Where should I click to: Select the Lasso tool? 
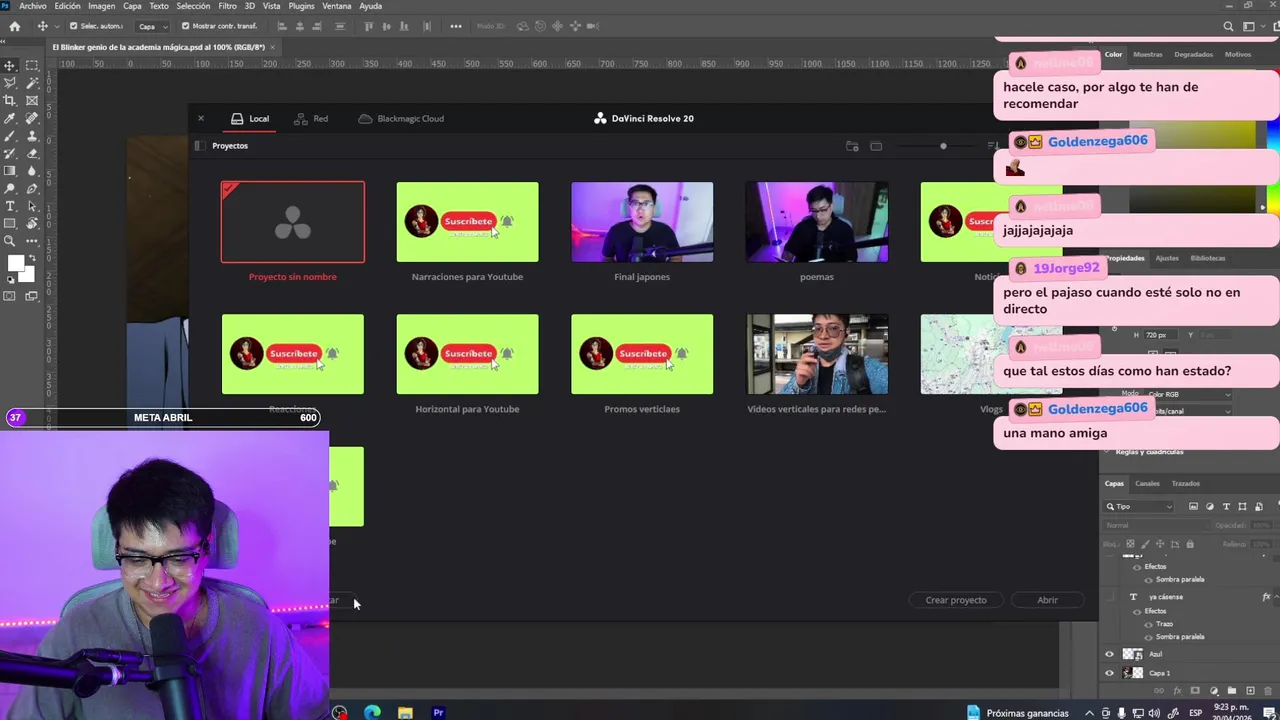pyautogui.click(x=10, y=83)
